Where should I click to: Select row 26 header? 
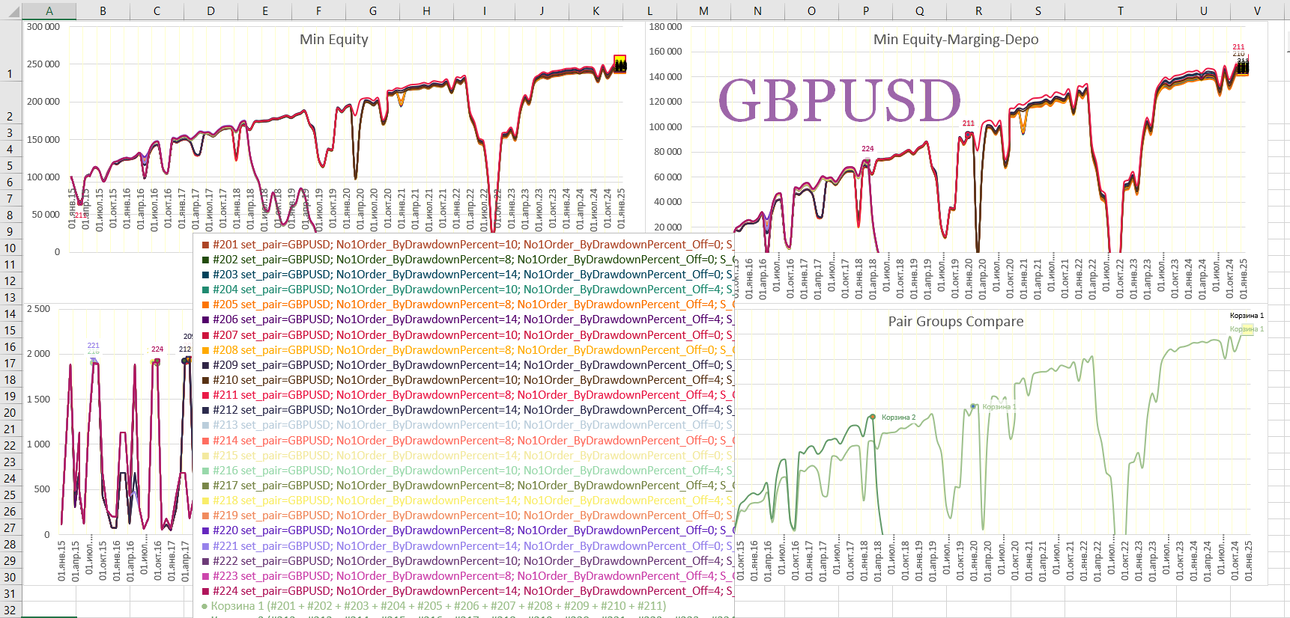(10, 511)
